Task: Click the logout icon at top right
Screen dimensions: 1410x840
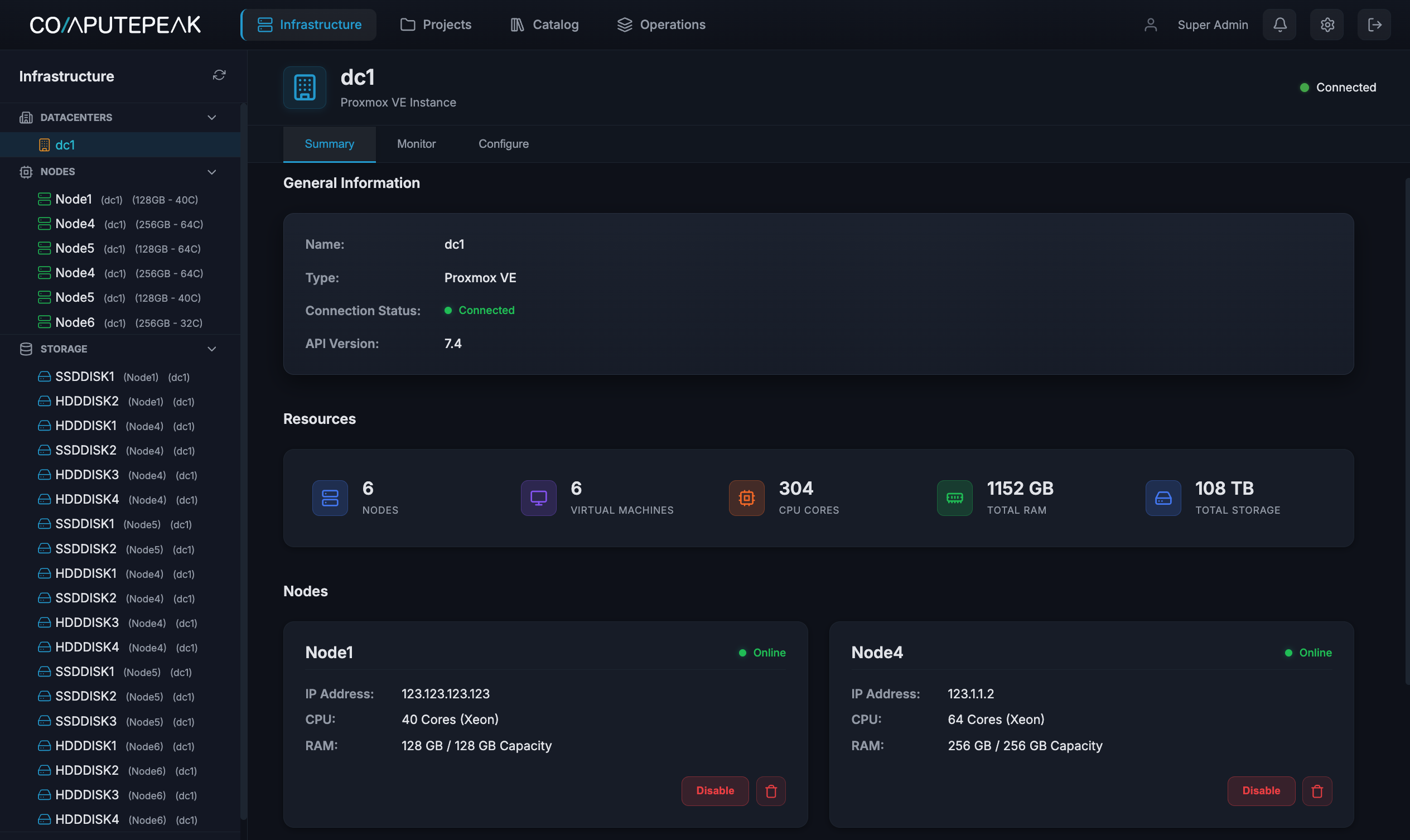Action: pyautogui.click(x=1374, y=25)
